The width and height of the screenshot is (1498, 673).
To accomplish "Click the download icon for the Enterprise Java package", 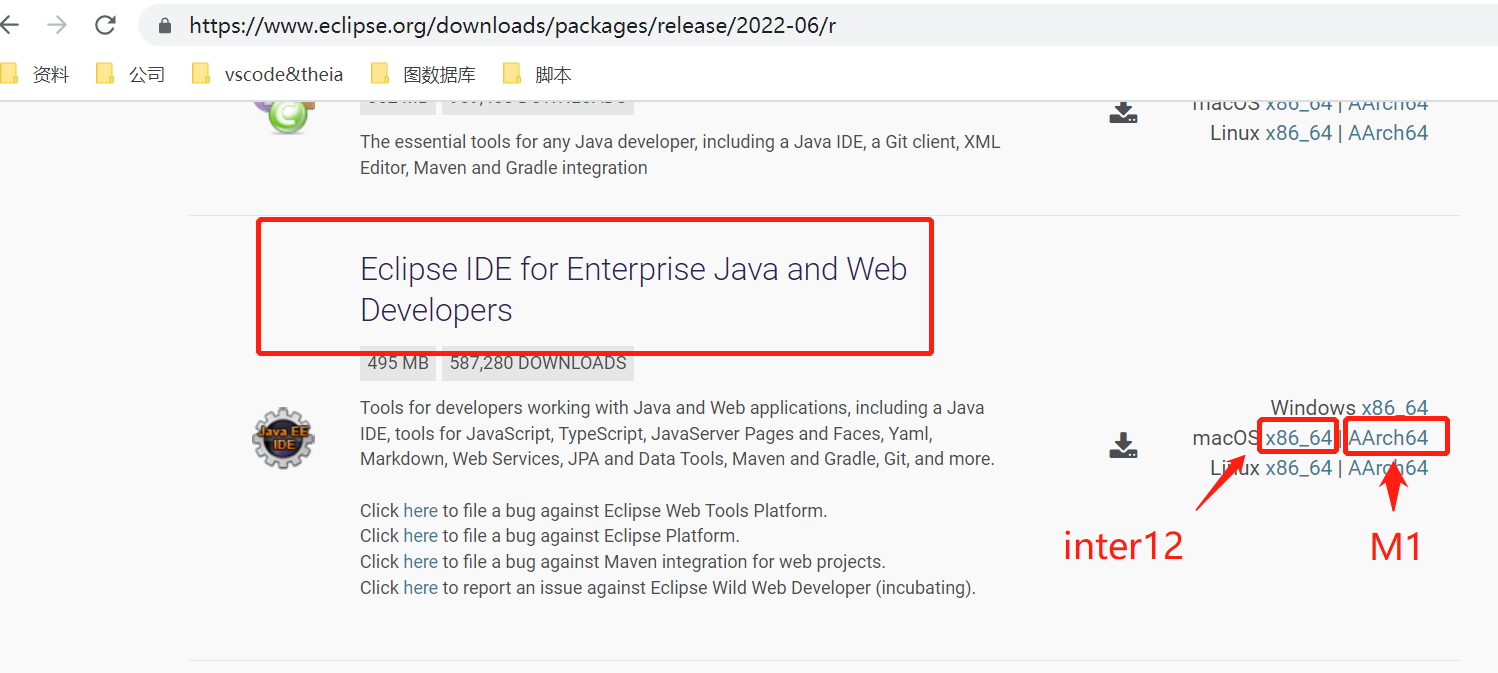I will click(1124, 445).
